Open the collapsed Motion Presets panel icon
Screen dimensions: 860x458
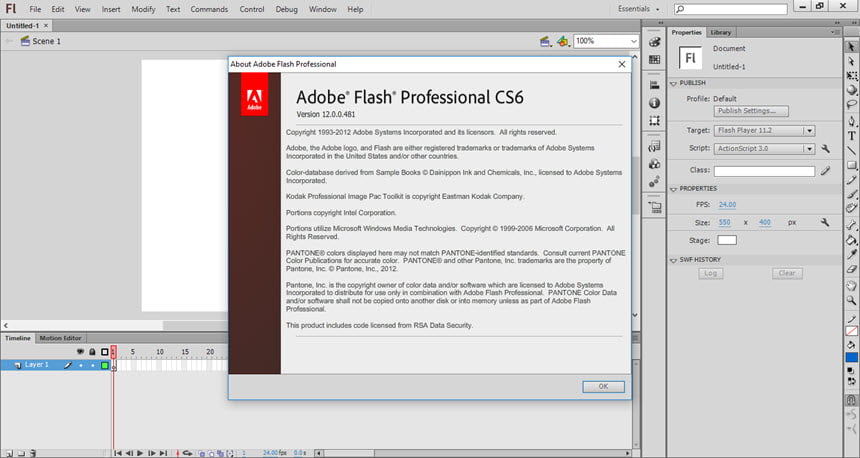pyautogui.click(x=654, y=182)
